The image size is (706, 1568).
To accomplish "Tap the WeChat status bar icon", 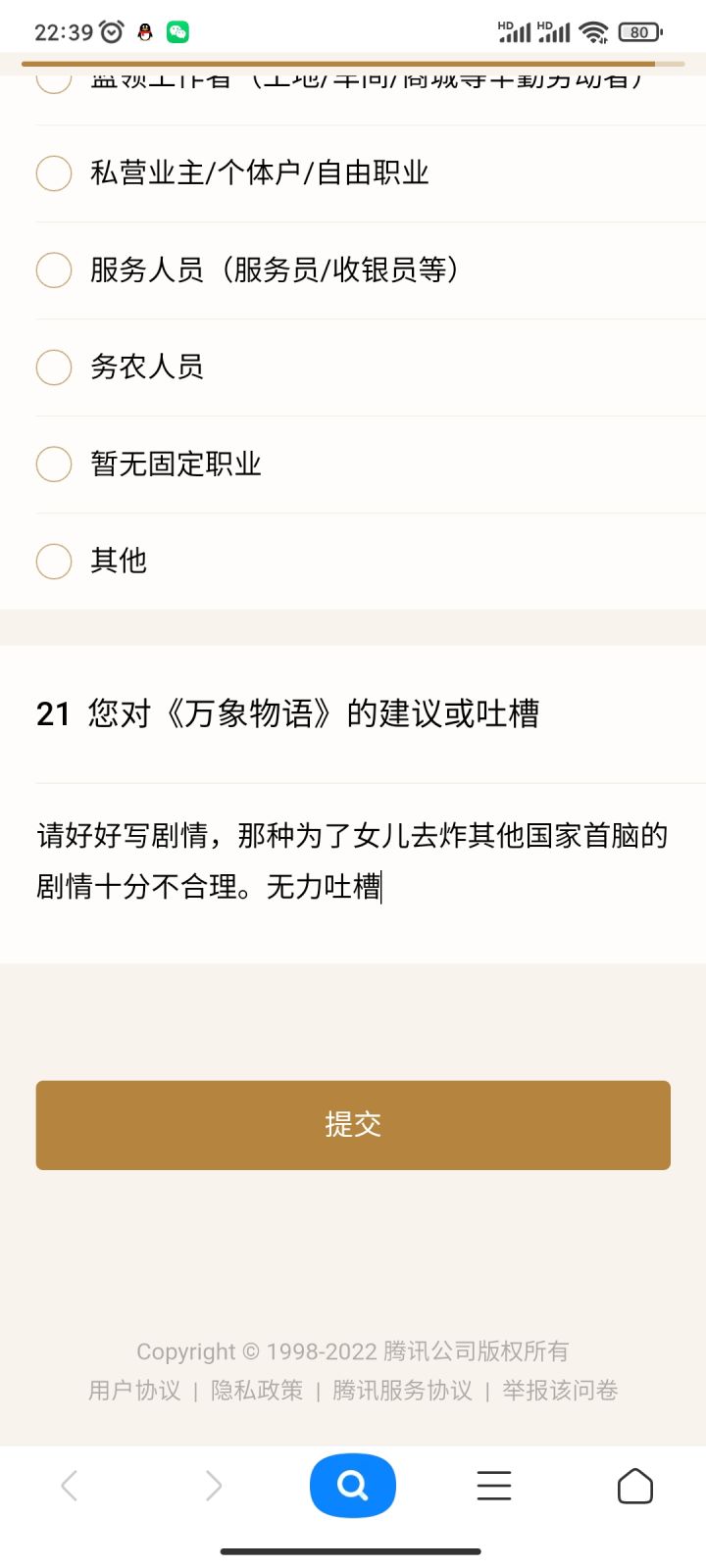I will coord(177,32).
